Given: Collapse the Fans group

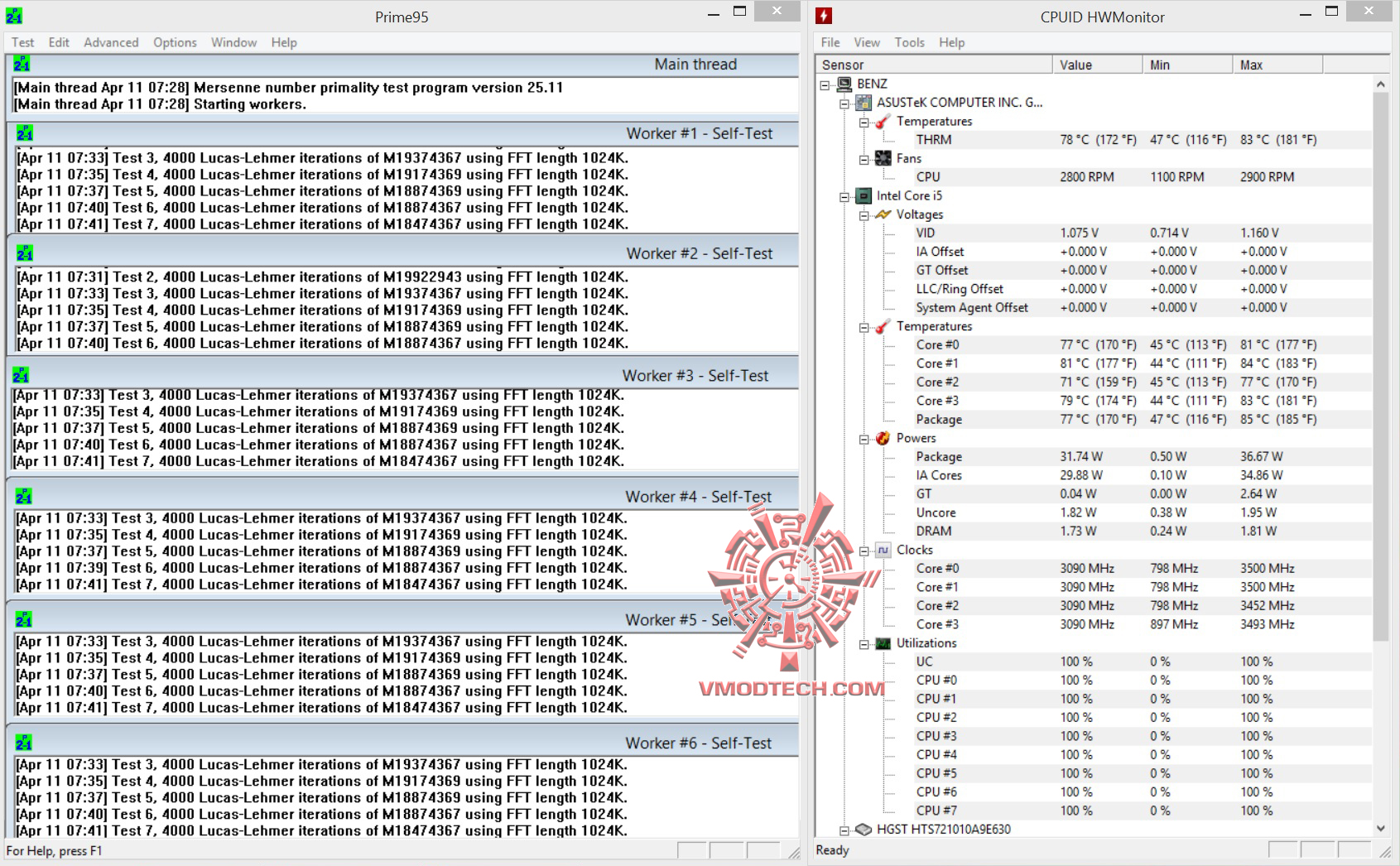Looking at the screenshot, I should 864,159.
